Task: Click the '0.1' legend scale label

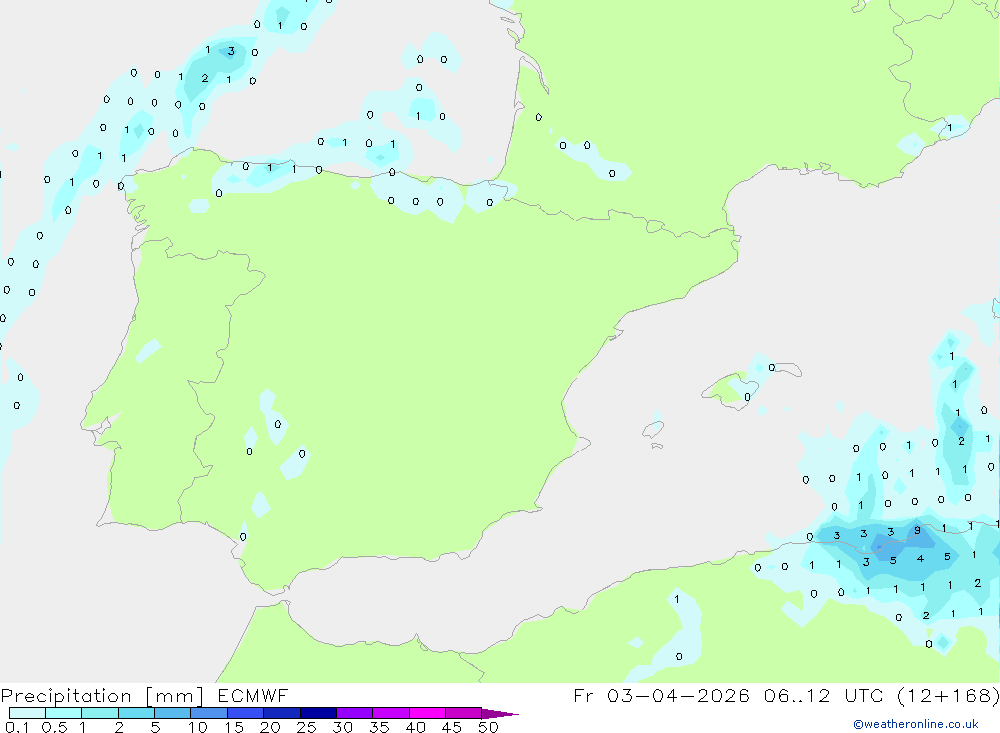Action: click(17, 727)
